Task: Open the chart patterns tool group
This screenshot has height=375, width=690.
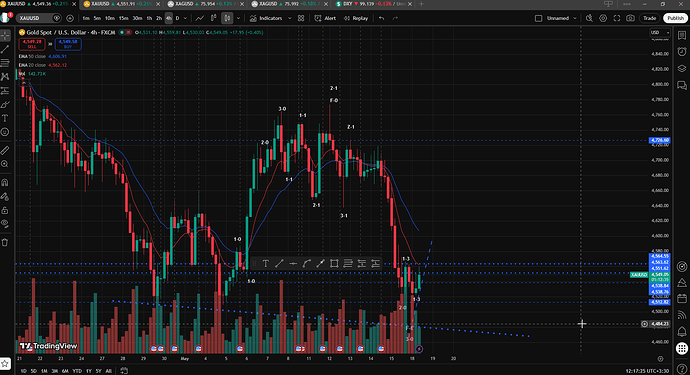Action: pyautogui.click(x=5, y=77)
